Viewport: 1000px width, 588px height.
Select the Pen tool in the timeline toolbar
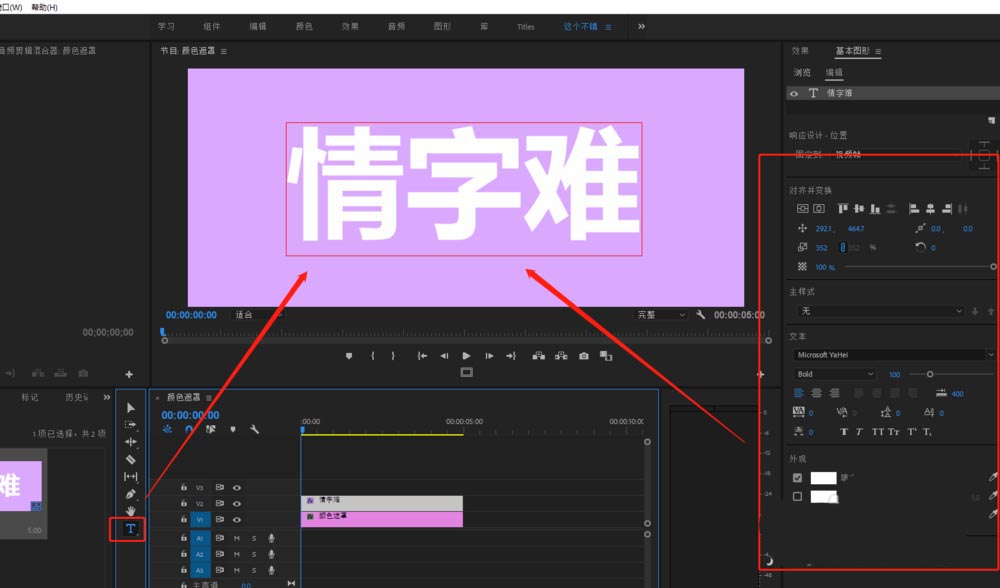pos(130,494)
